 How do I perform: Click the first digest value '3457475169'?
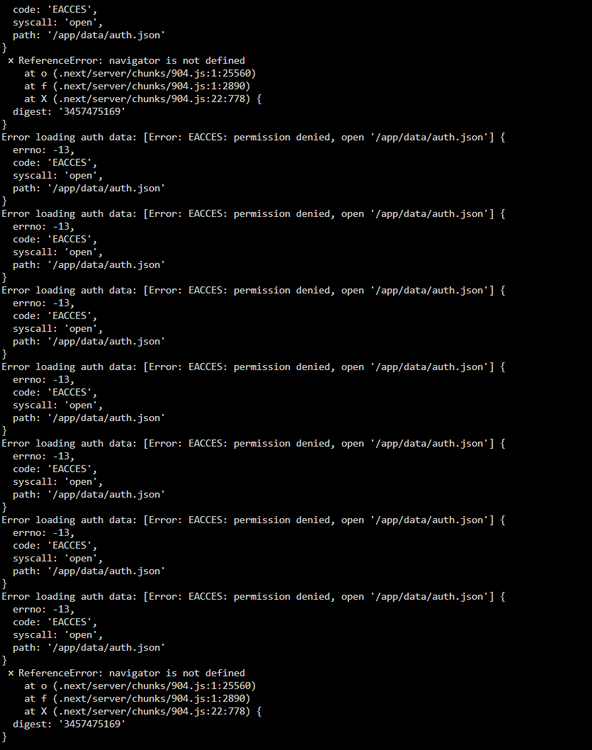(x=92, y=111)
